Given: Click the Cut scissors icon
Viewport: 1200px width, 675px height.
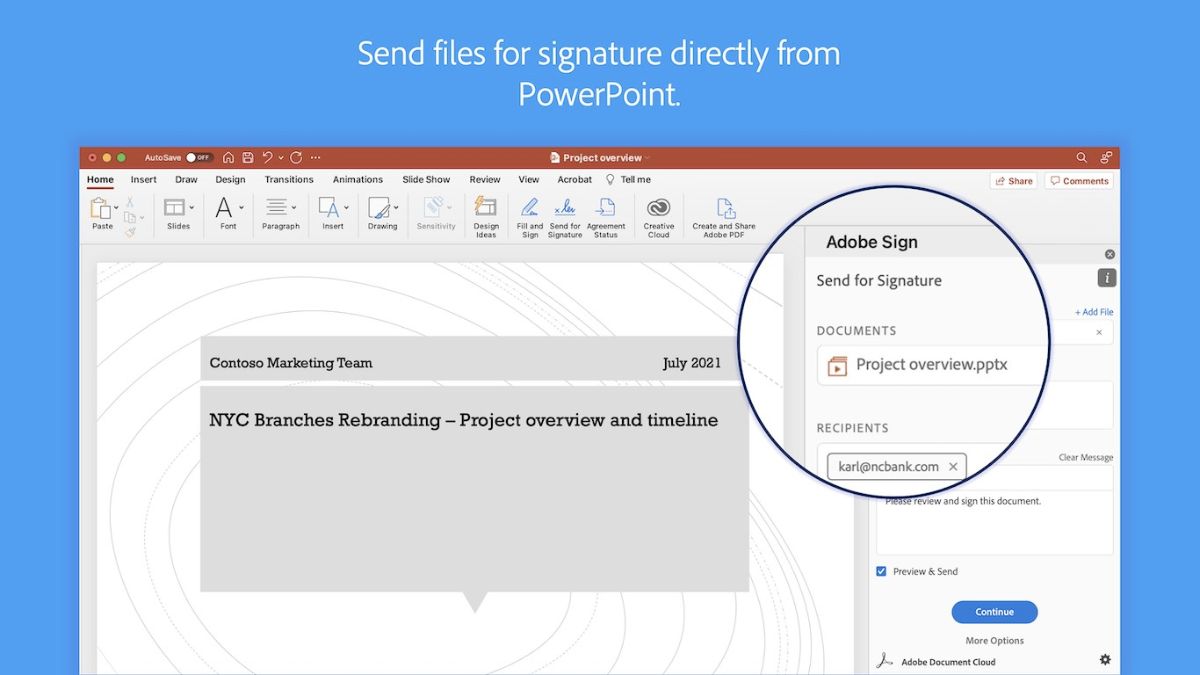Looking at the screenshot, I should (x=130, y=202).
